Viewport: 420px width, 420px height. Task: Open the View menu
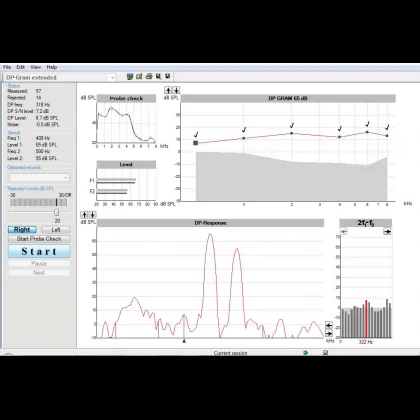[x=36, y=67]
